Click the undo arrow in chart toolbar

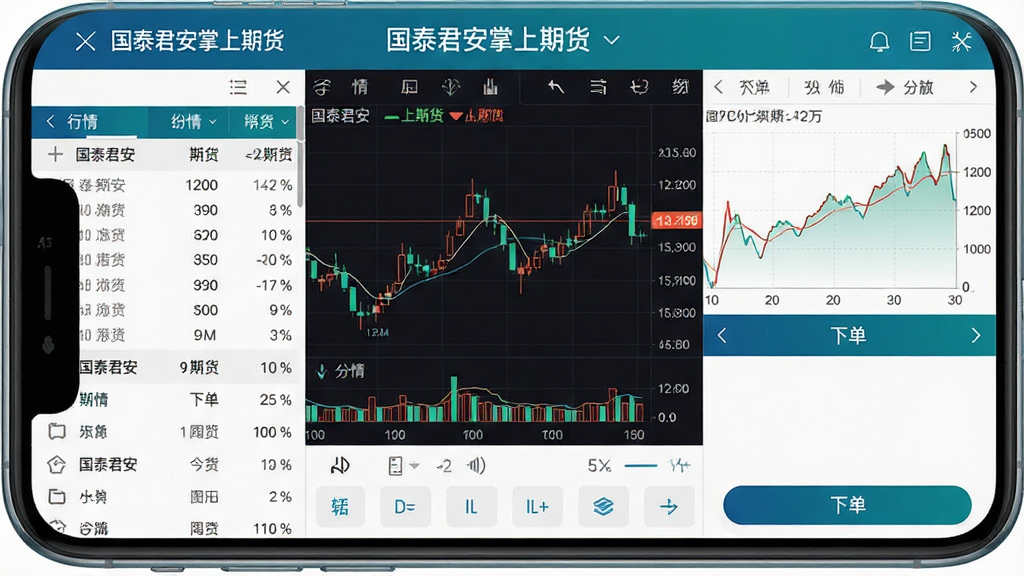556,87
